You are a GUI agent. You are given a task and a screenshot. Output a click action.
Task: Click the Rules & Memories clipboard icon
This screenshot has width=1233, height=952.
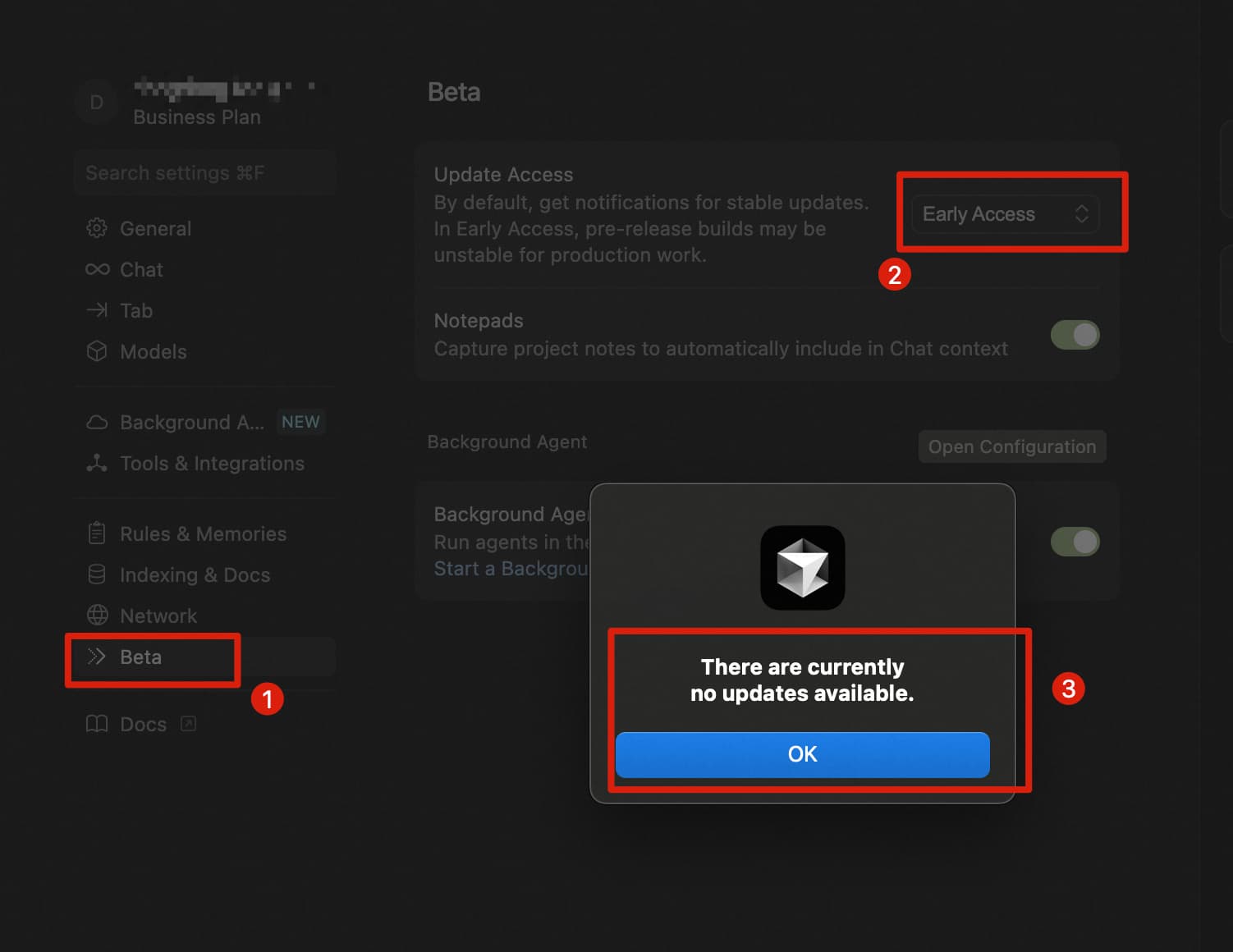(97, 533)
